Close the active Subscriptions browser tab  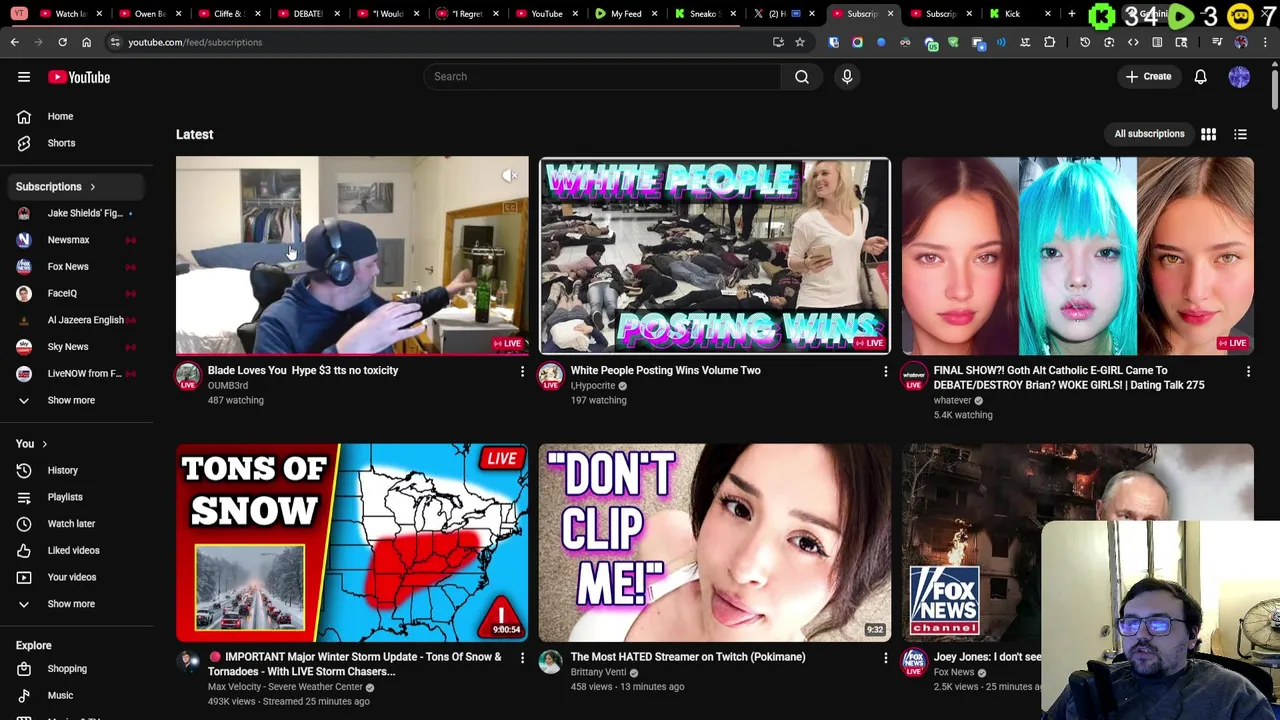click(x=890, y=14)
